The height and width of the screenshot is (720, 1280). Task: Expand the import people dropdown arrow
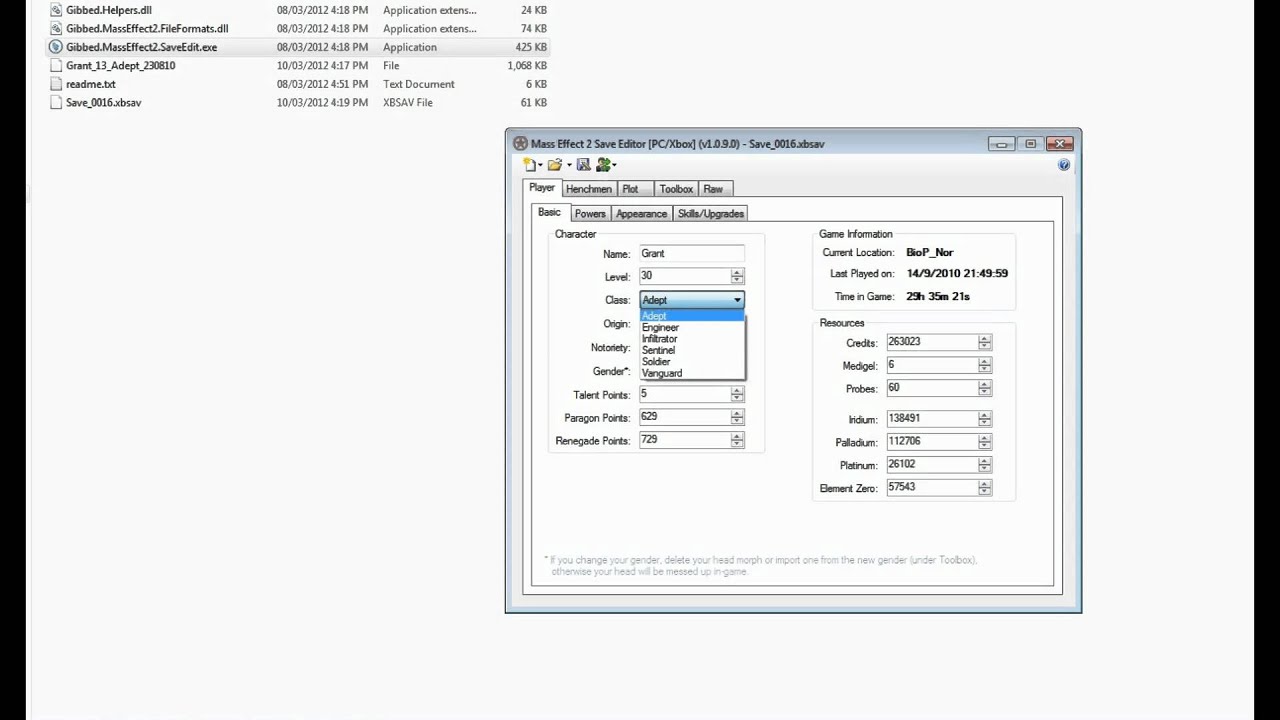pos(614,165)
